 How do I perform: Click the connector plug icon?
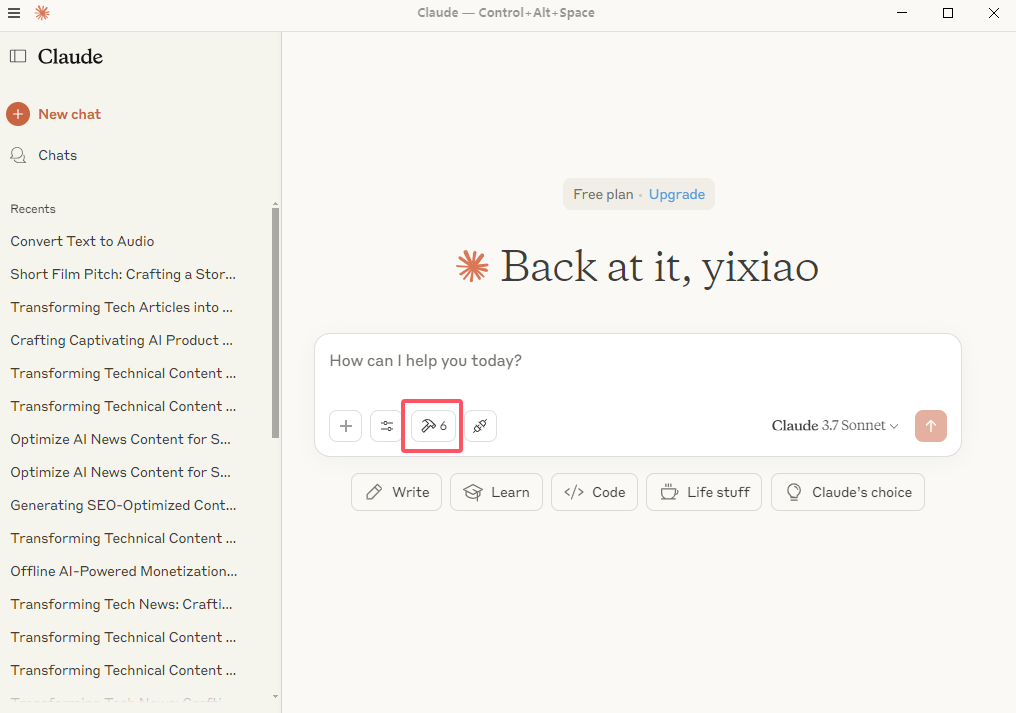[480, 426]
